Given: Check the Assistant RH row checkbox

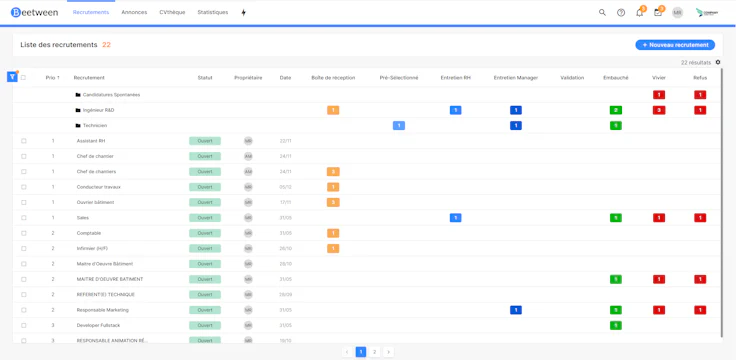Looking at the screenshot, I should pyautogui.click(x=23, y=141).
